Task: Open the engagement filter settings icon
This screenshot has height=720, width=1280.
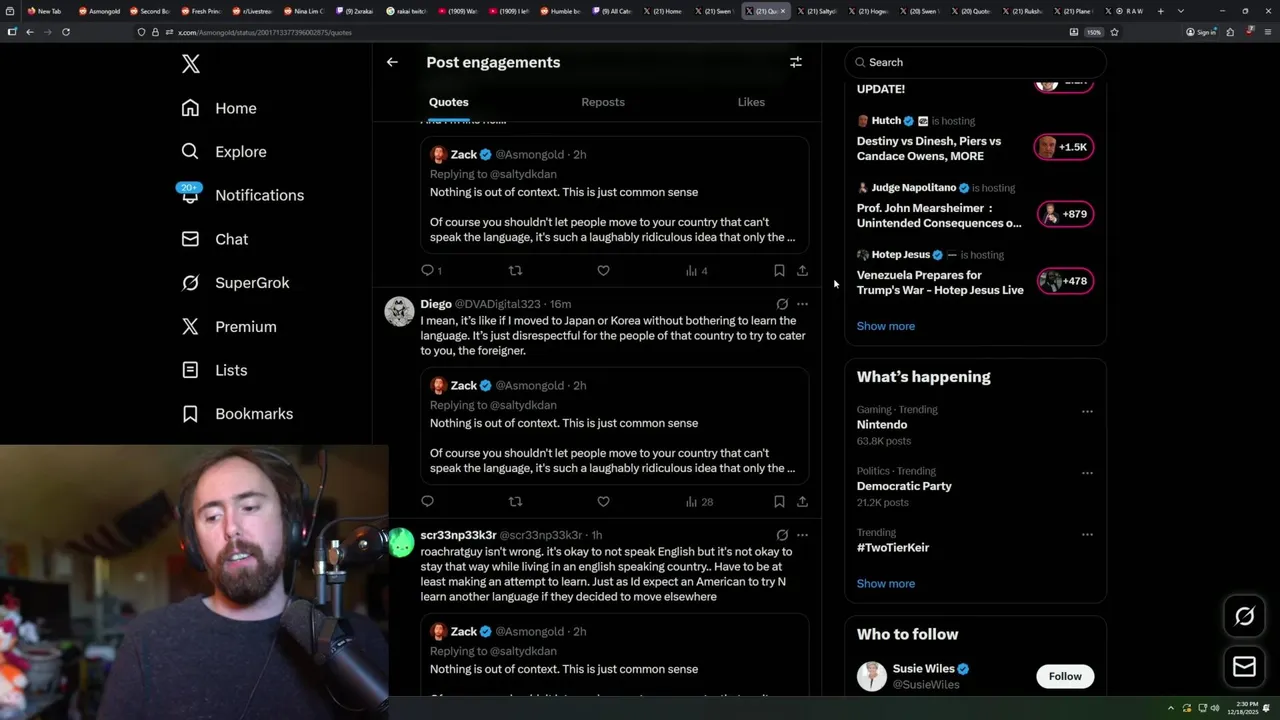Action: 796,62
